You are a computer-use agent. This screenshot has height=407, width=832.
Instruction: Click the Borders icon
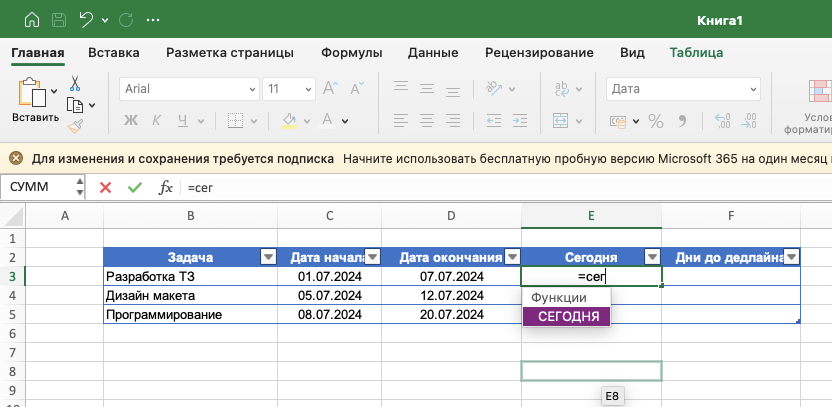pos(236,121)
